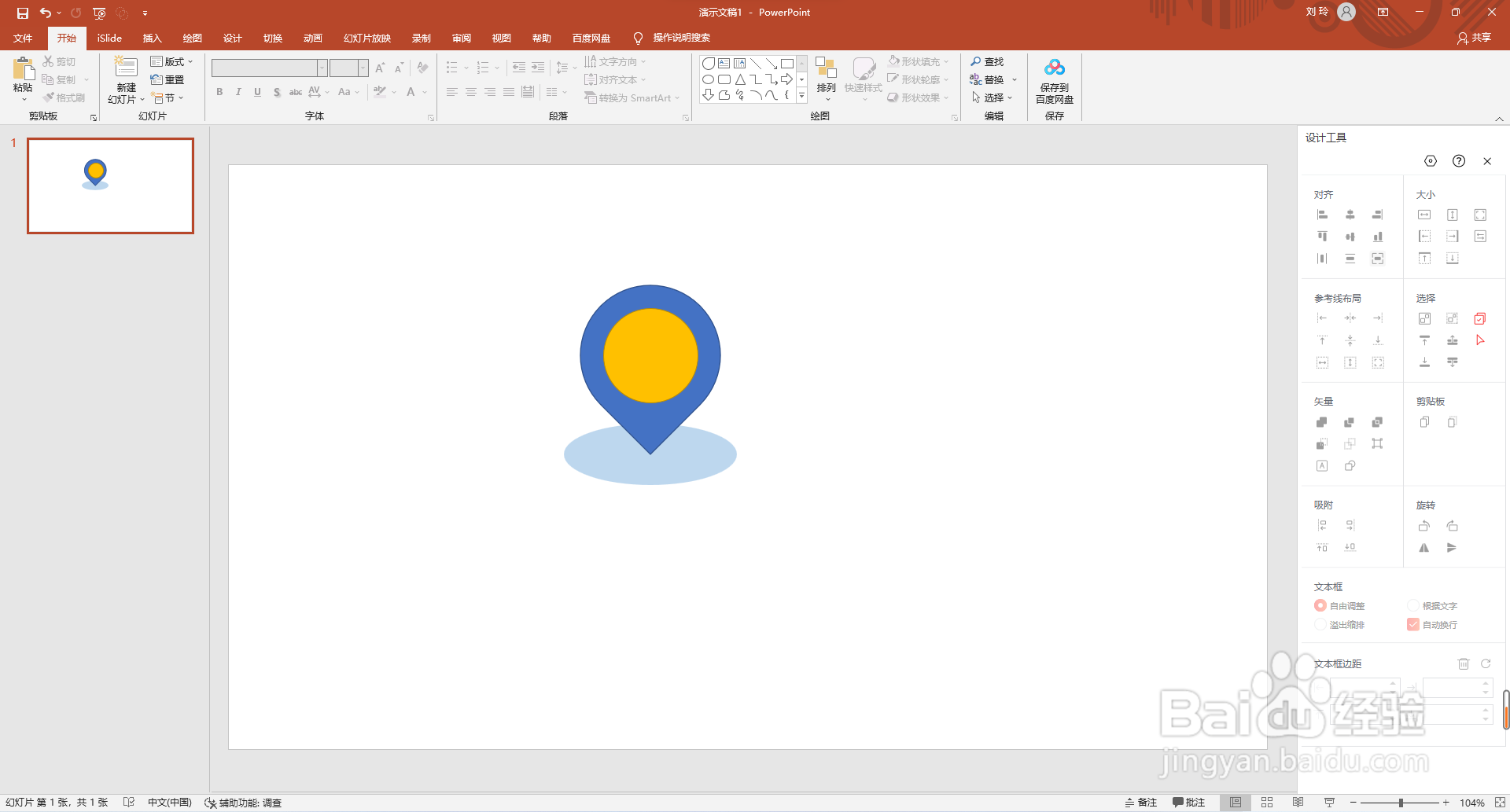Expand the shapes gallery more arrow
The width and height of the screenshot is (1510, 812).
[801, 96]
